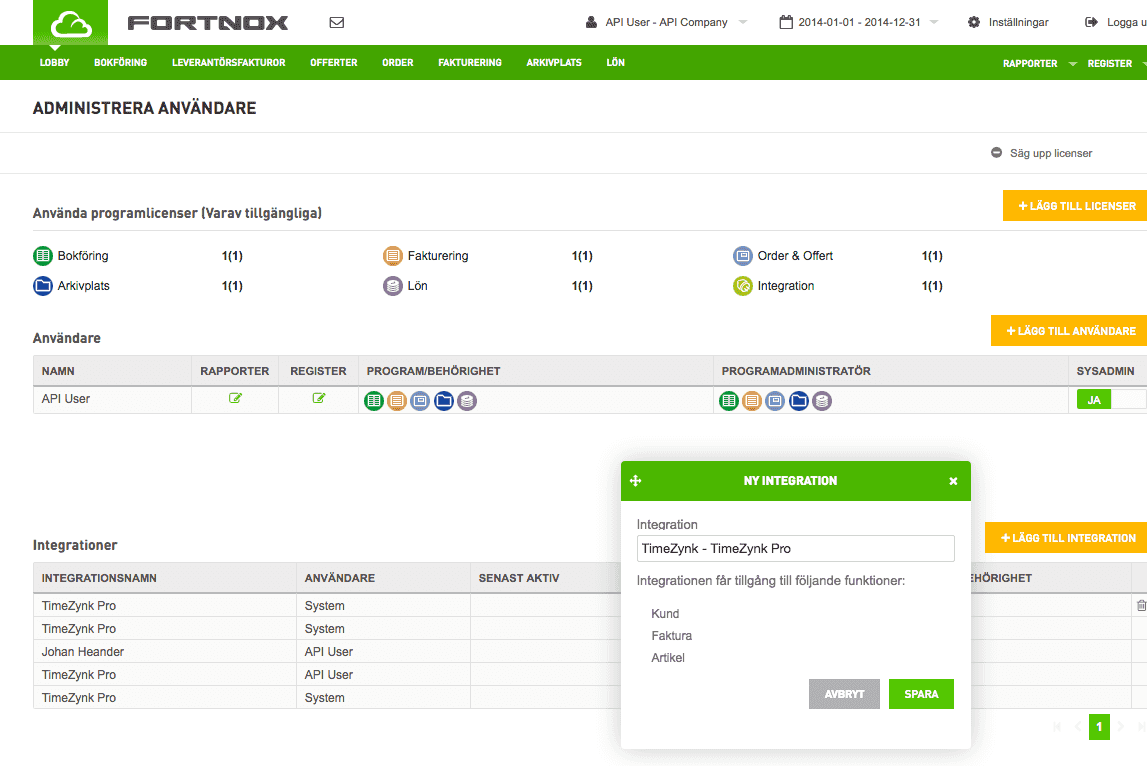This screenshot has width=1147, height=766.
Task: Click Artikel in integration functions list
Action: pos(668,658)
